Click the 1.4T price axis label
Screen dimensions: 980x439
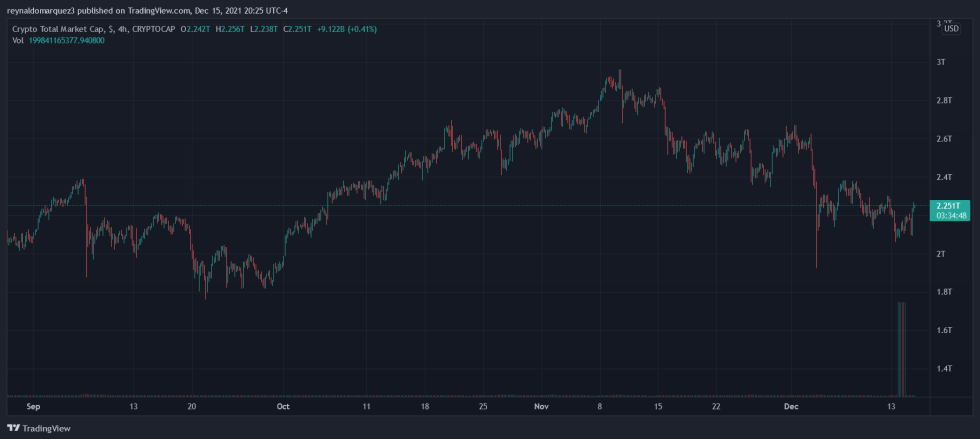943,369
